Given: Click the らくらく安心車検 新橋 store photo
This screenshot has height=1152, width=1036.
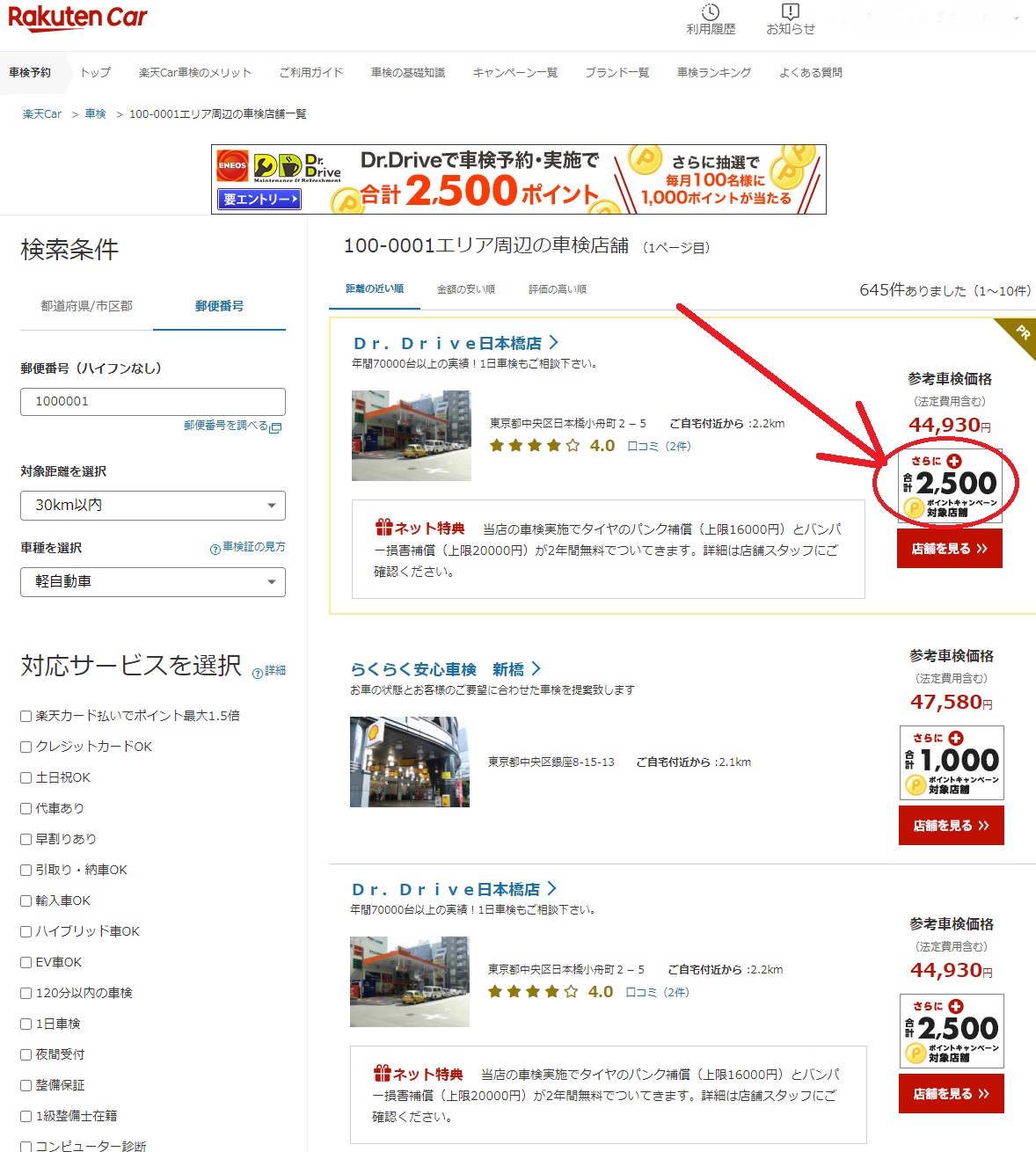Looking at the screenshot, I should pos(410,762).
